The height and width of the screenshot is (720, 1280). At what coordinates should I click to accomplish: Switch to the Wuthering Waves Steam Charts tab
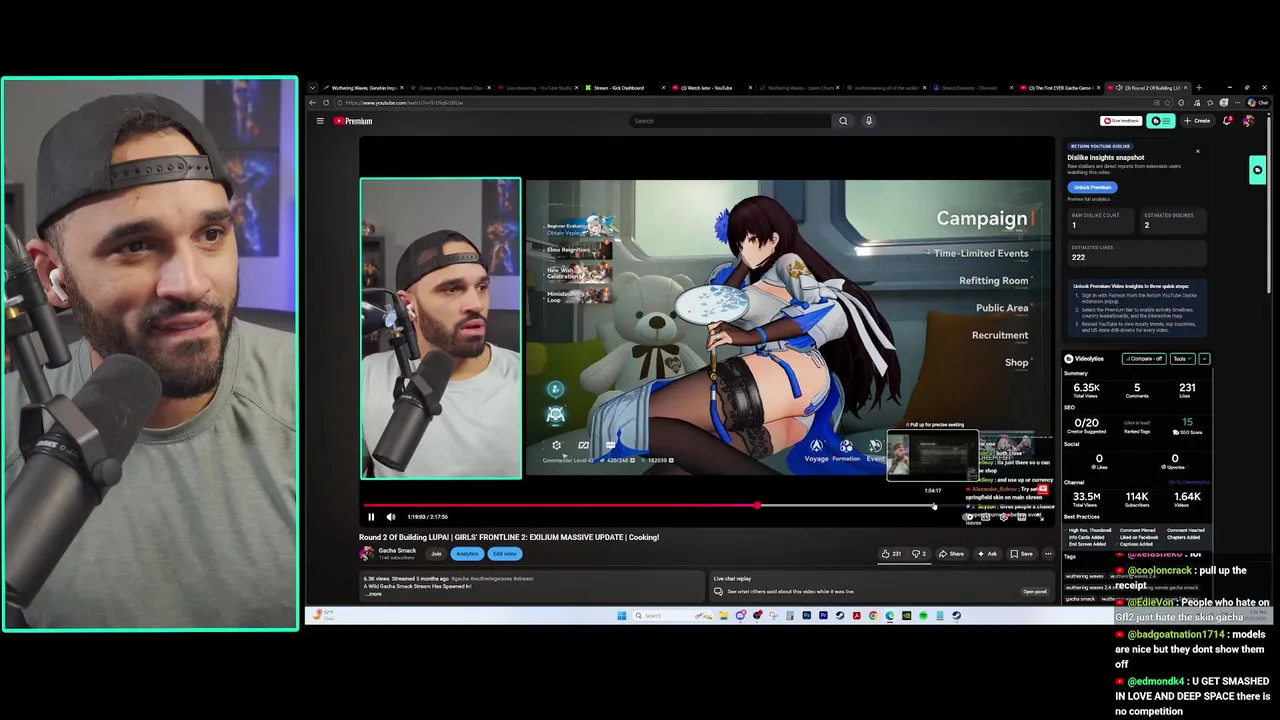(x=801, y=88)
